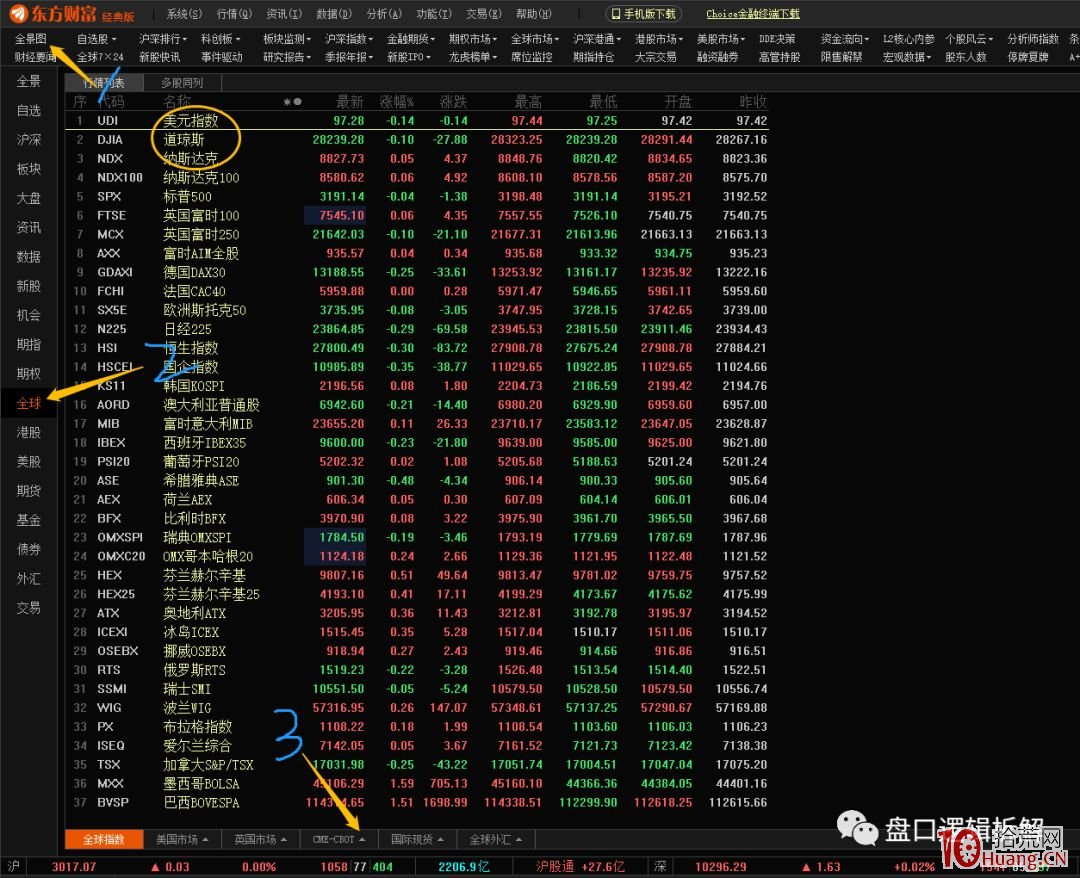Select 机会 in the sidebar
This screenshot has width=1080, height=878.
[x=28, y=315]
